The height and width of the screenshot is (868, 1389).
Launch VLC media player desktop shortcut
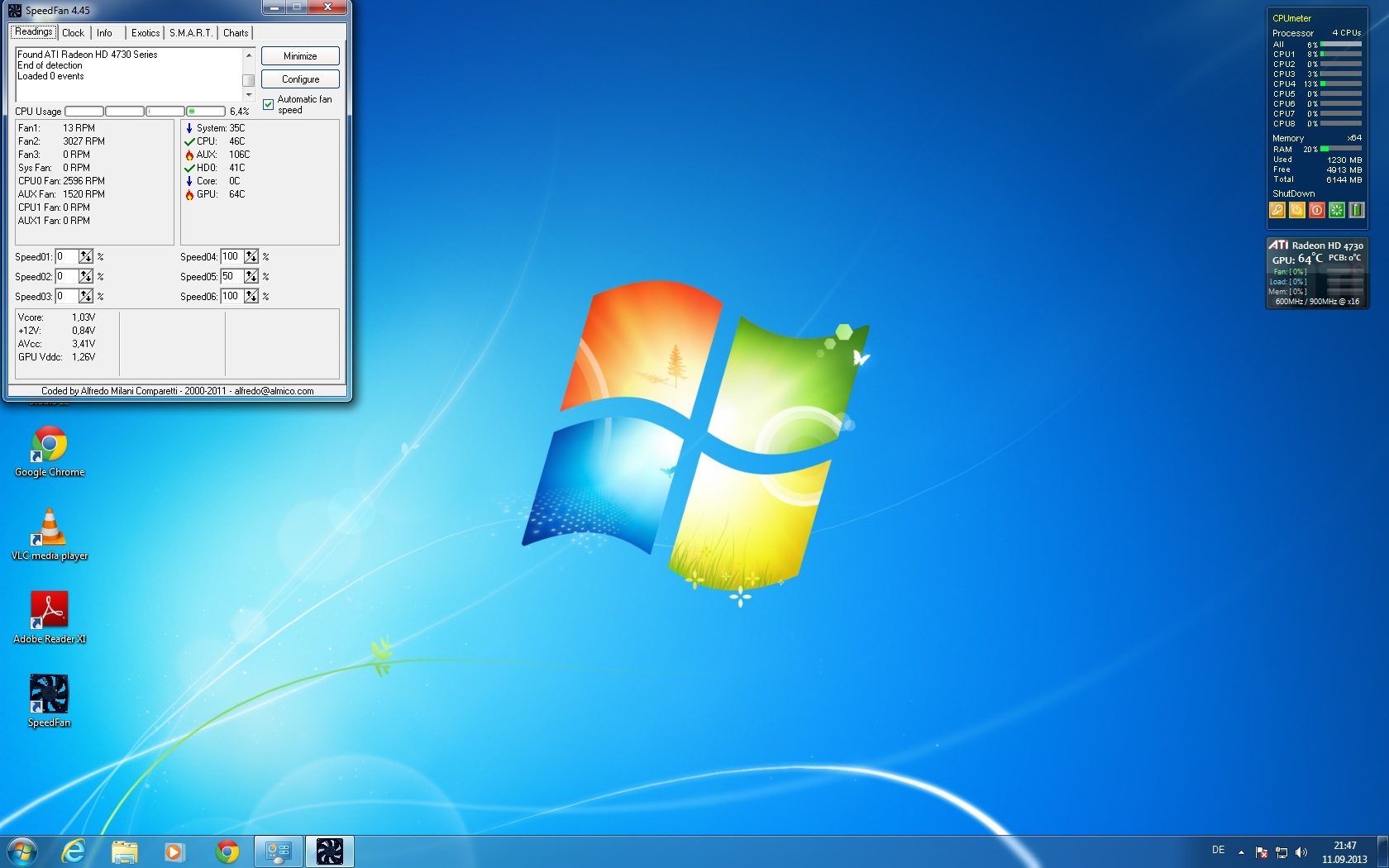[x=50, y=535]
